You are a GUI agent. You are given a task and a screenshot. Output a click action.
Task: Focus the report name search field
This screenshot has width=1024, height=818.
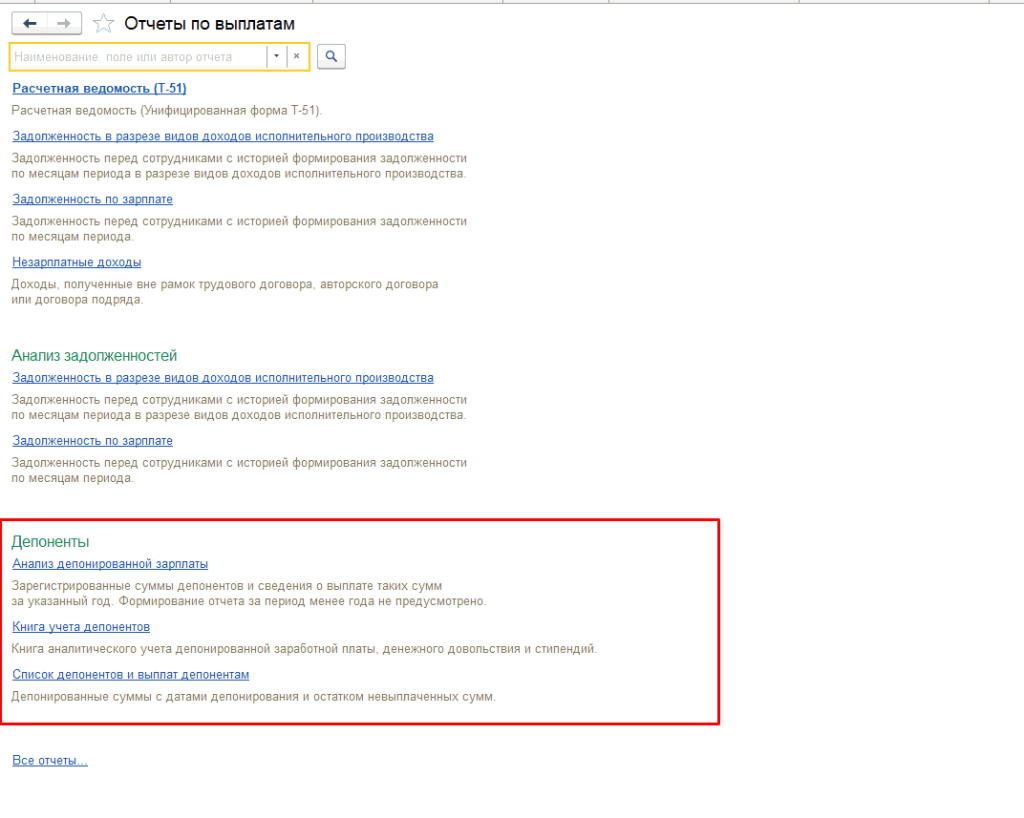[138, 57]
